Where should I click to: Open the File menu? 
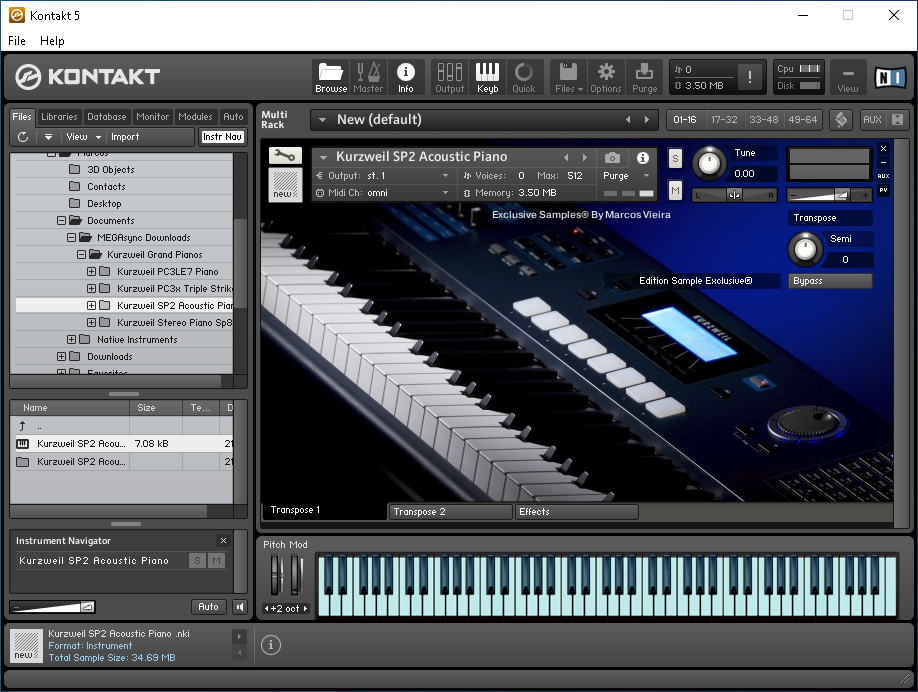[17, 41]
